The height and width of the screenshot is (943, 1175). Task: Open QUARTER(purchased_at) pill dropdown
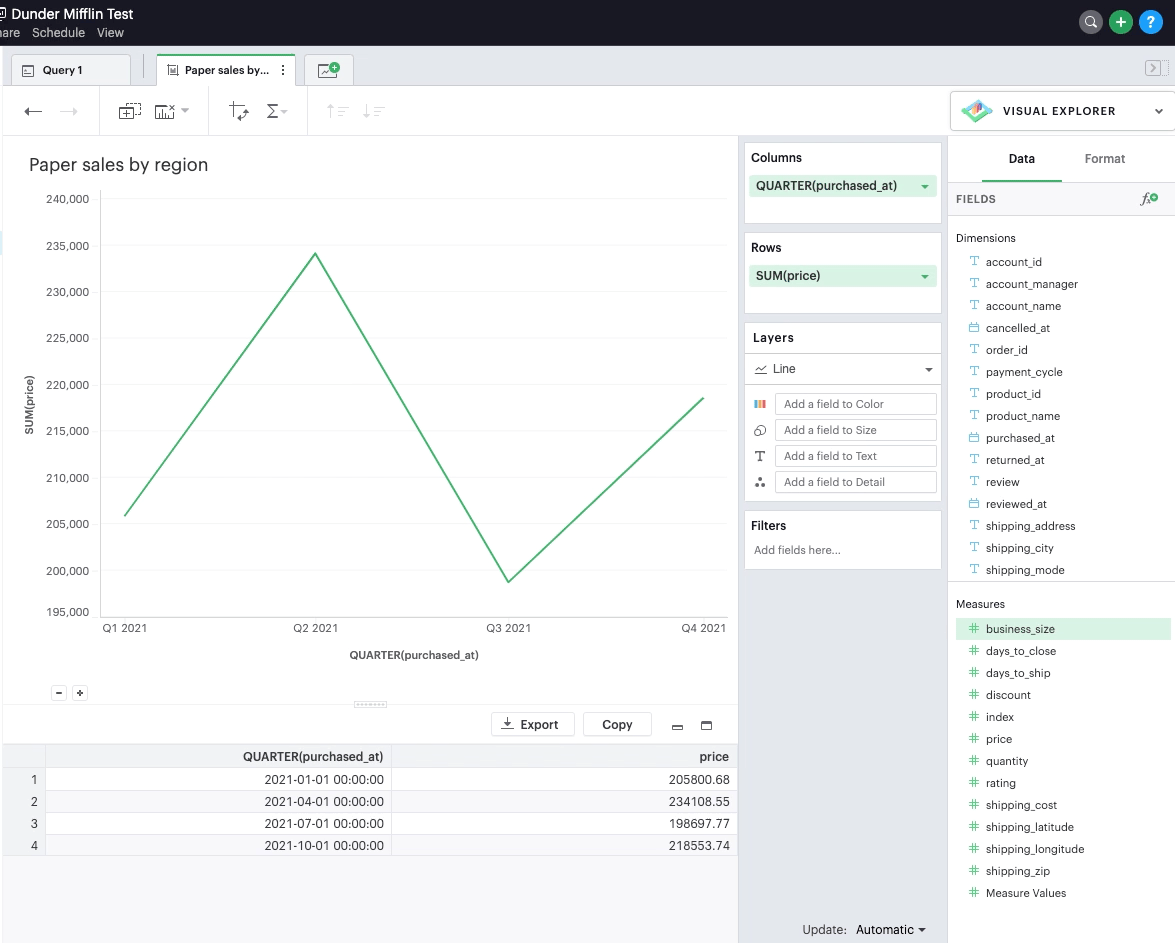(925, 186)
